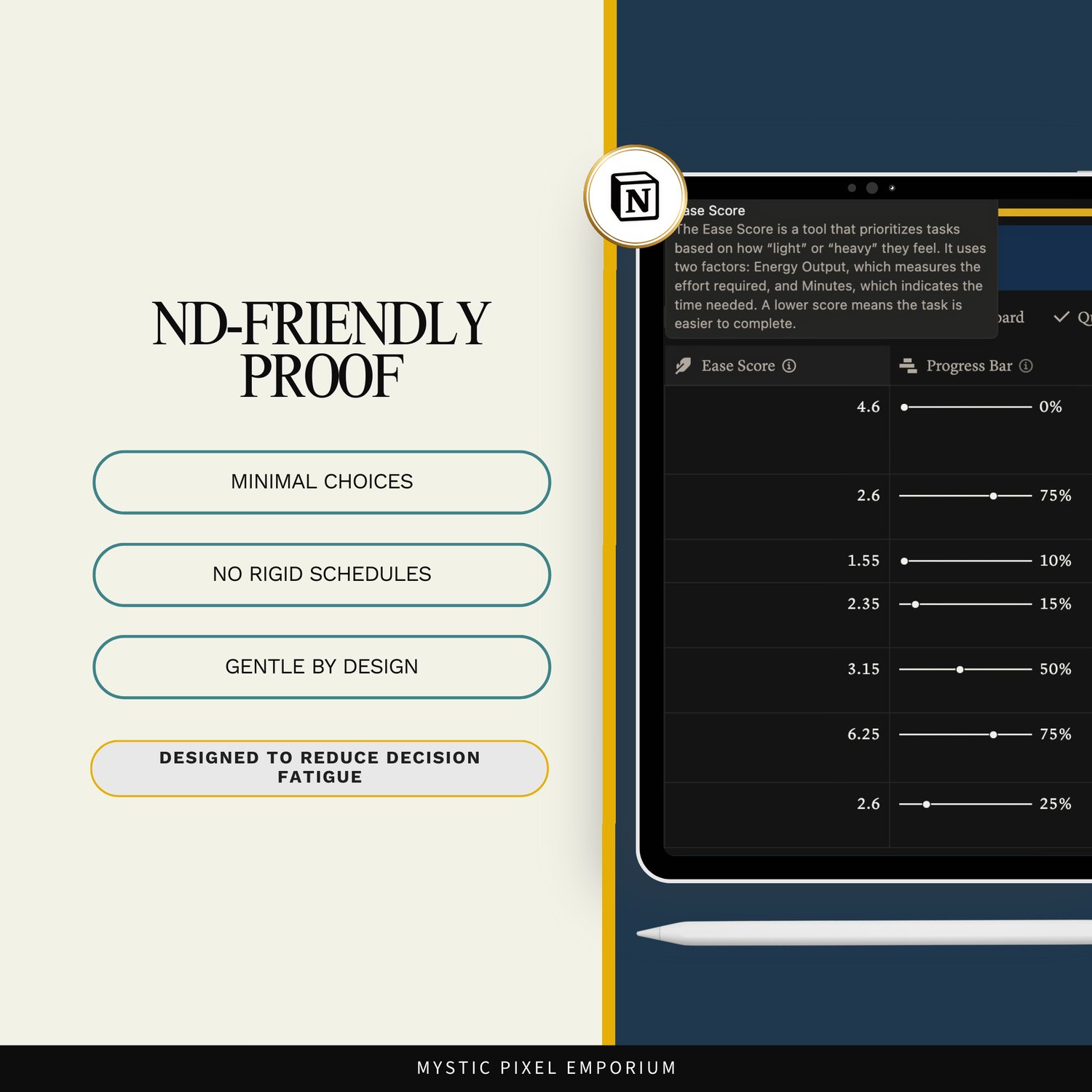Click the Minimal Choices pill
The height and width of the screenshot is (1092, 1092).
click(321, 482)
